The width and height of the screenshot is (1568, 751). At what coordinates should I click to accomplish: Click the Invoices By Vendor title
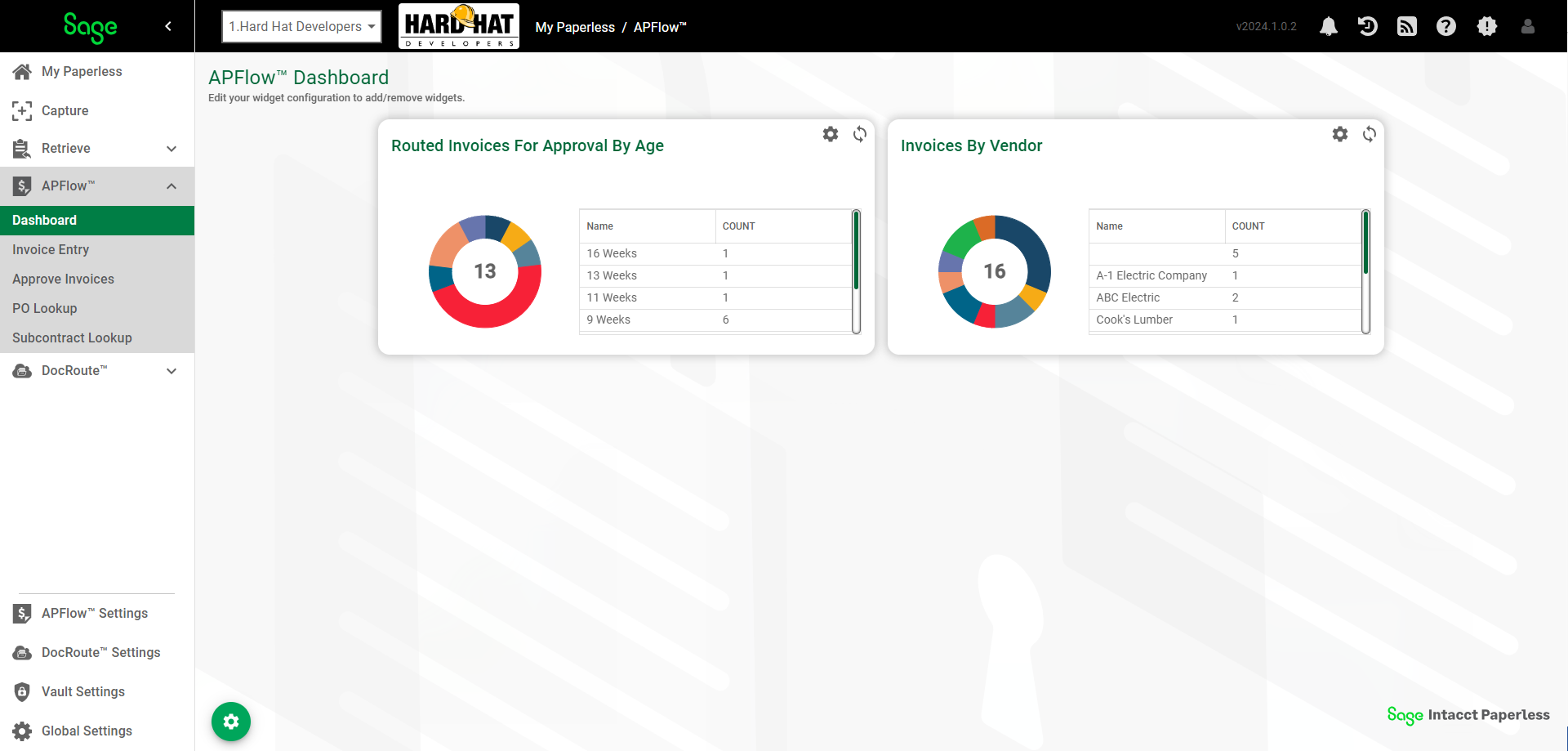972,145
